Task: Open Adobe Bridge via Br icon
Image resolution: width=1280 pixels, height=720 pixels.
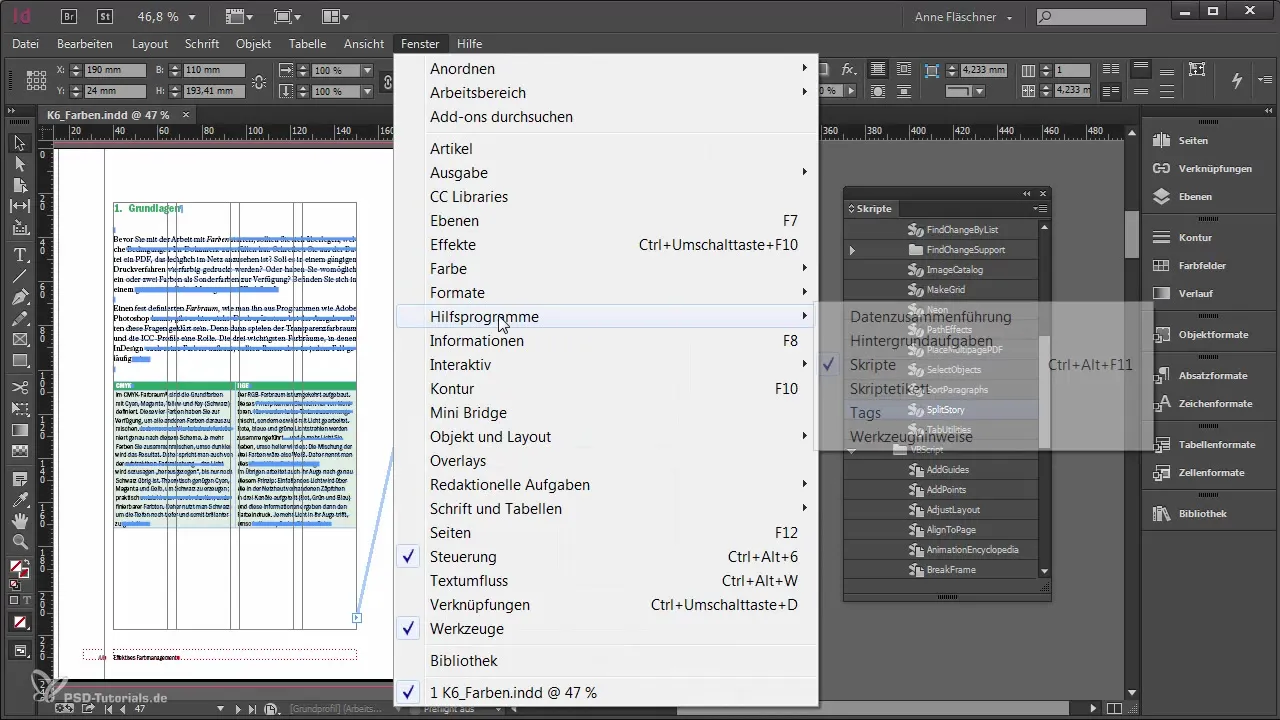Action: click(x=69, y=17)
